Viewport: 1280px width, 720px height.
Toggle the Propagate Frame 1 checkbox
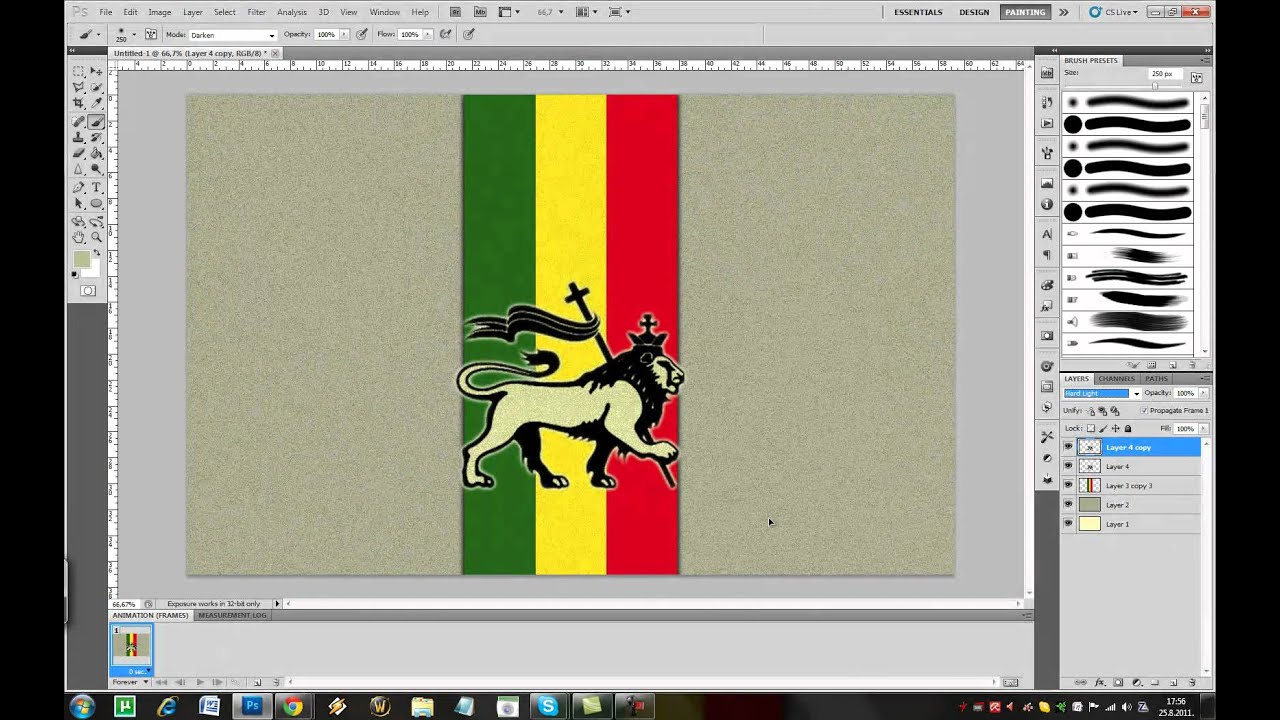coord(1144,411)
